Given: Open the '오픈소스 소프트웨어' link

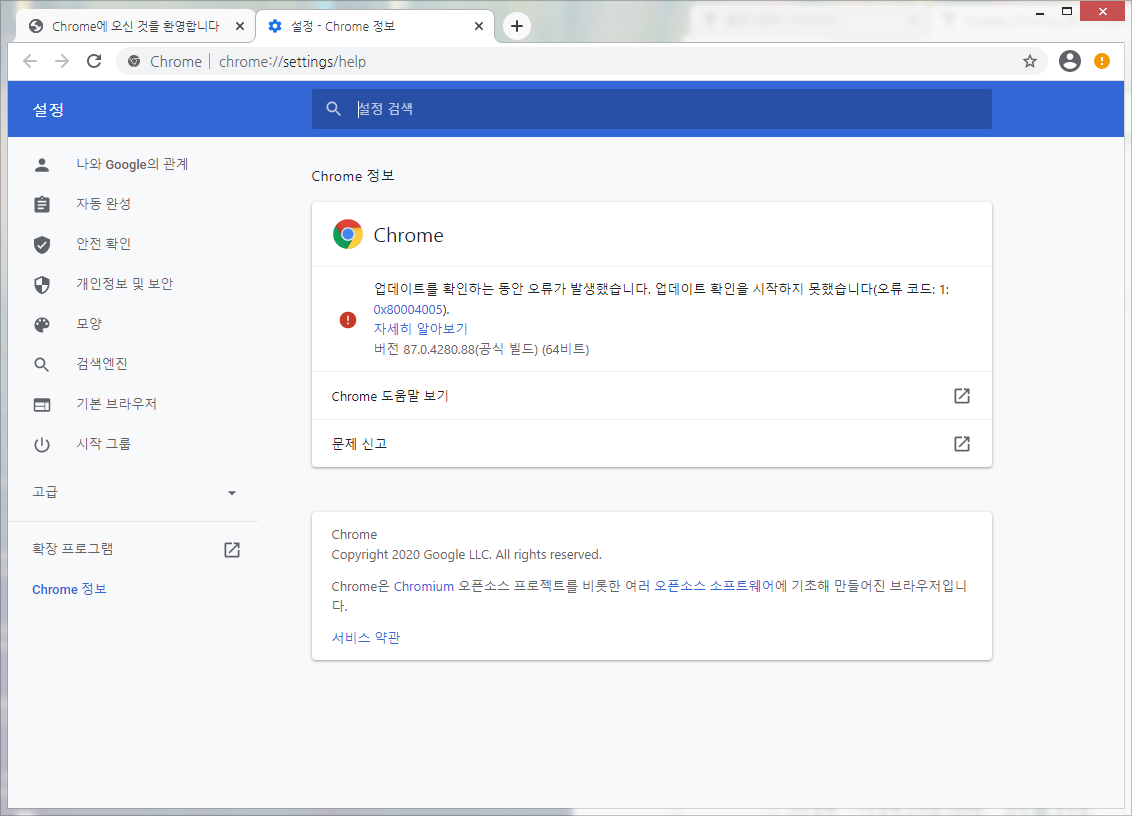Looking at the screenshot, I should pos(714,586).
